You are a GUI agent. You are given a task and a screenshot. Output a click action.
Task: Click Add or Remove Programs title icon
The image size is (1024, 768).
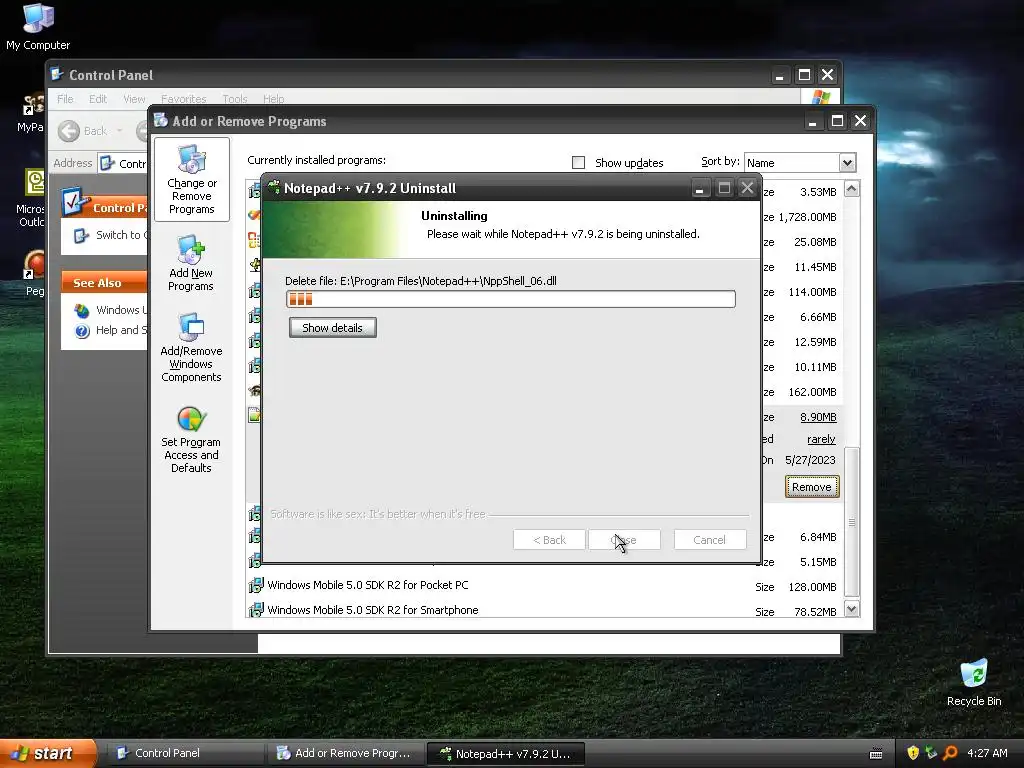pyautogui.click(x=161, y=121)
